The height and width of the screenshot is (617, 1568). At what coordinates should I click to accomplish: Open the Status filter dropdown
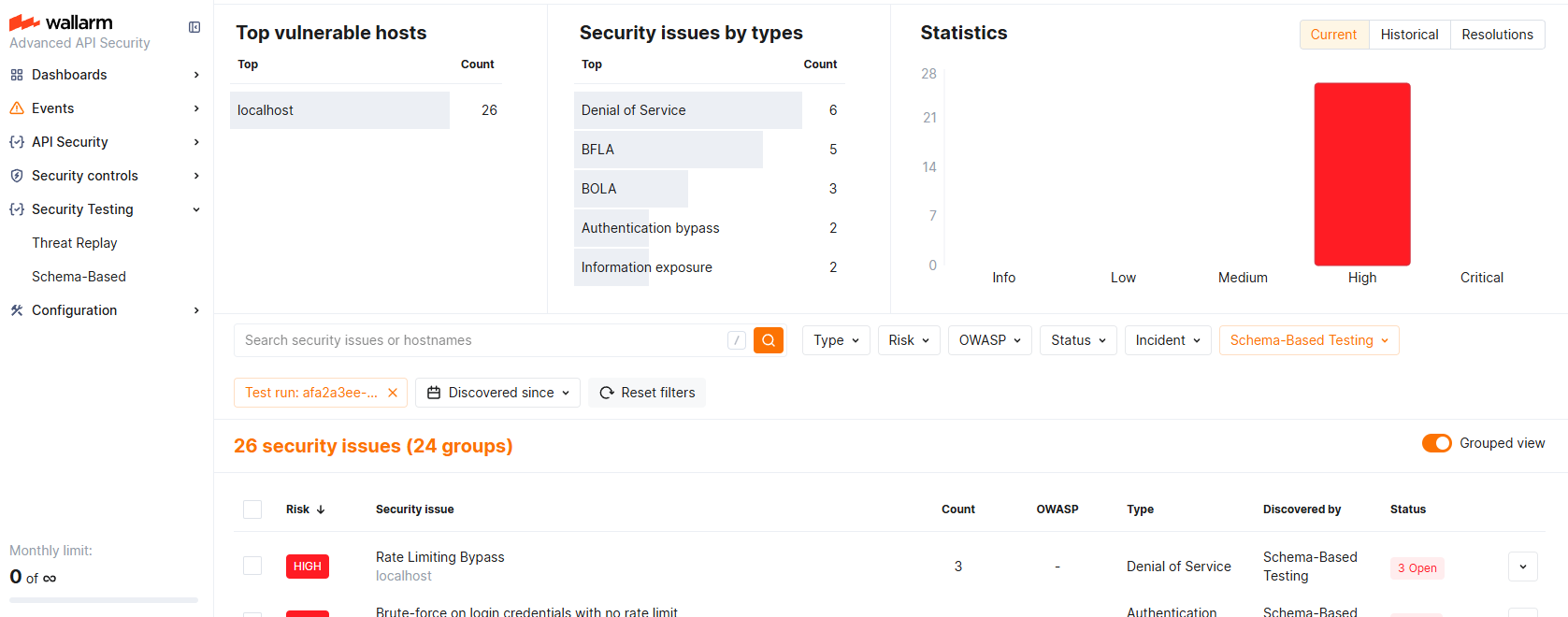coord(1078,340)
